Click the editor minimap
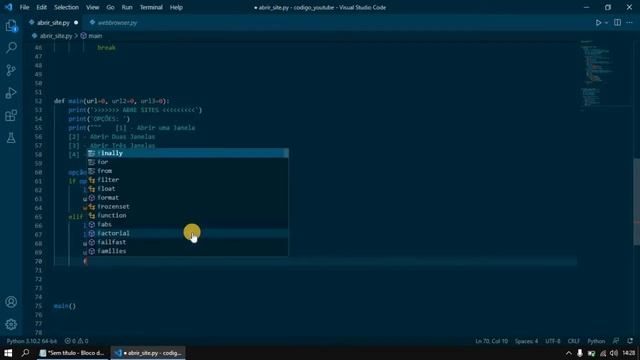 pos(606,76)
